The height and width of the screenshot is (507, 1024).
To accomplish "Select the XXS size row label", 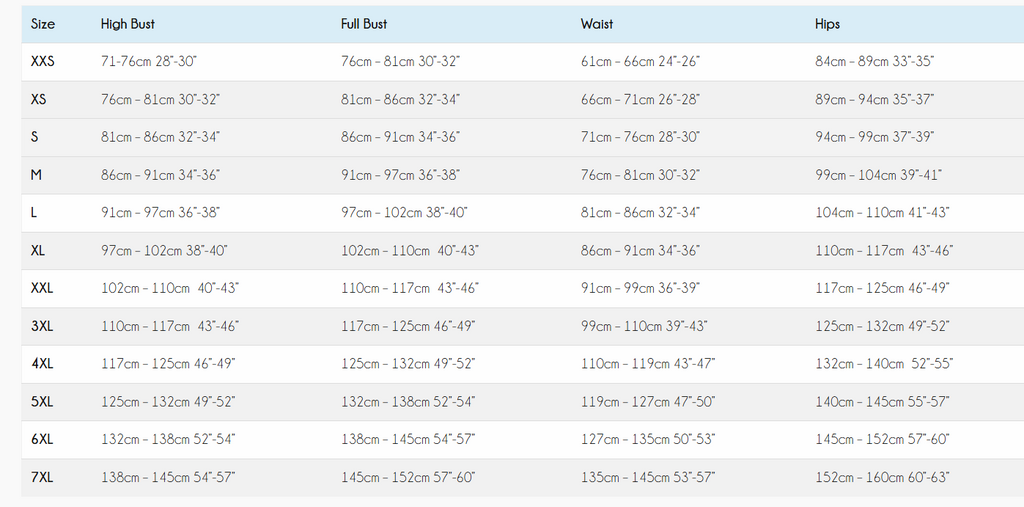I will click(43, 62).
